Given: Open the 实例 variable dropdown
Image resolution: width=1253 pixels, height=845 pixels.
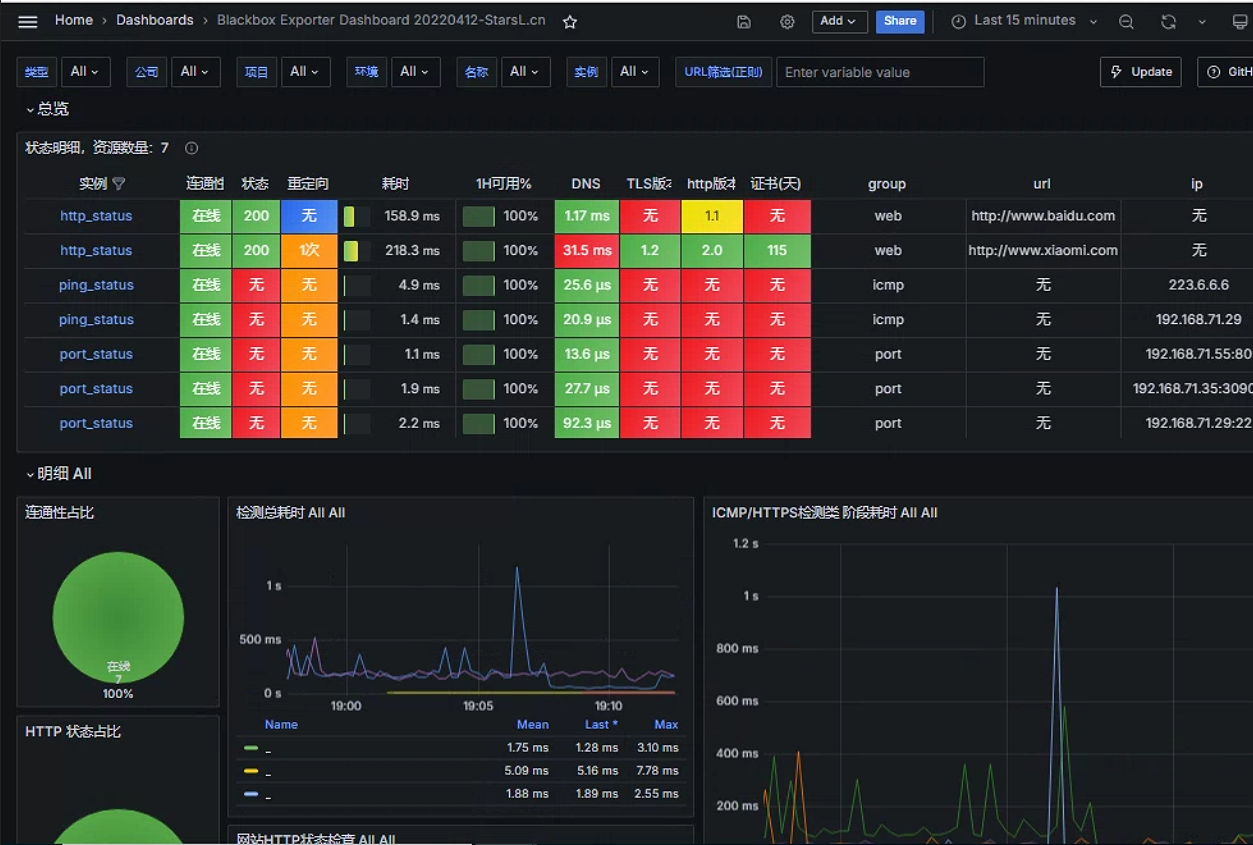Looking at the screenshot, I should coord(635,72).
